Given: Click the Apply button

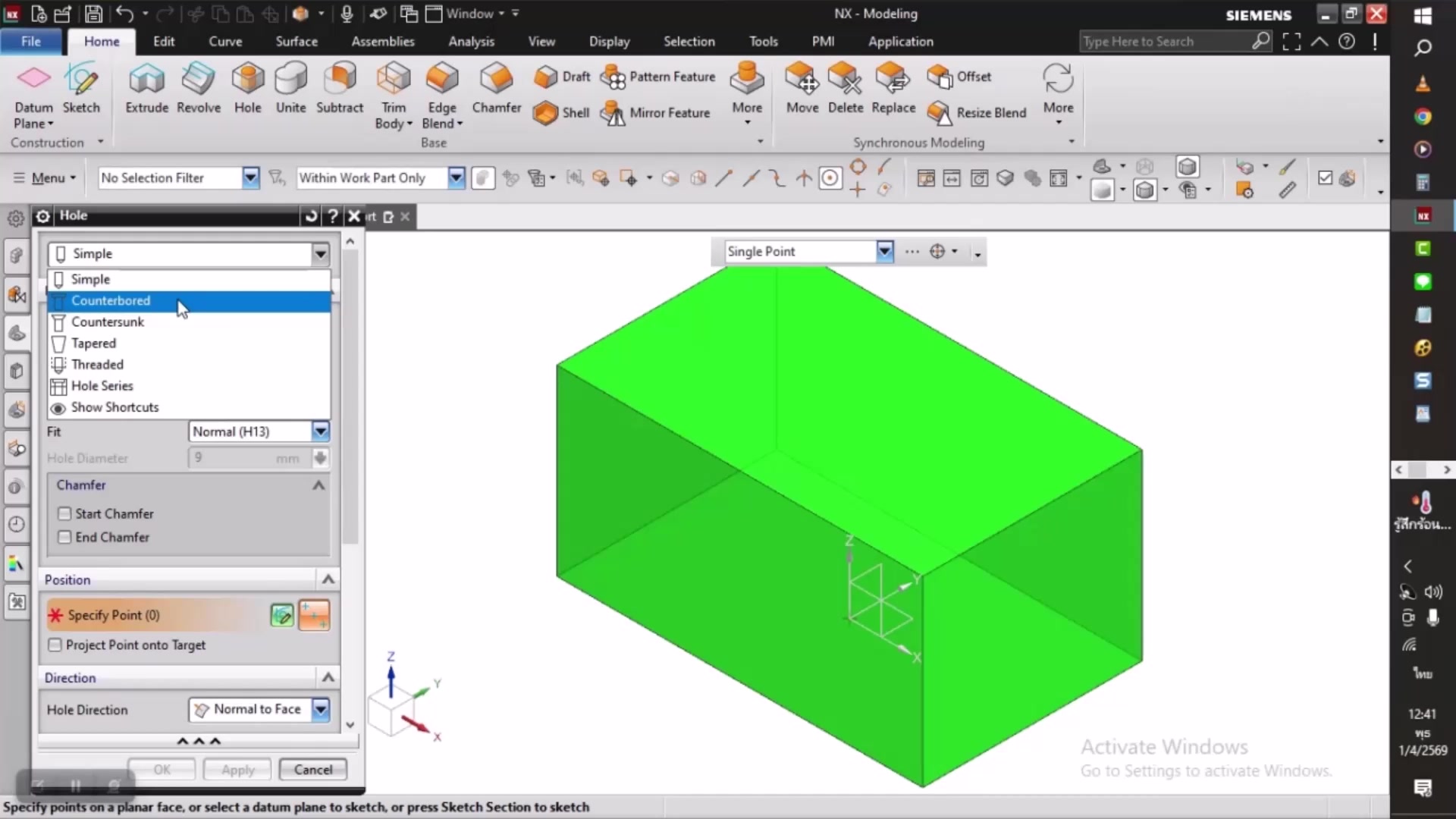Looking at the screenshot, I should (x=237, y=770).
